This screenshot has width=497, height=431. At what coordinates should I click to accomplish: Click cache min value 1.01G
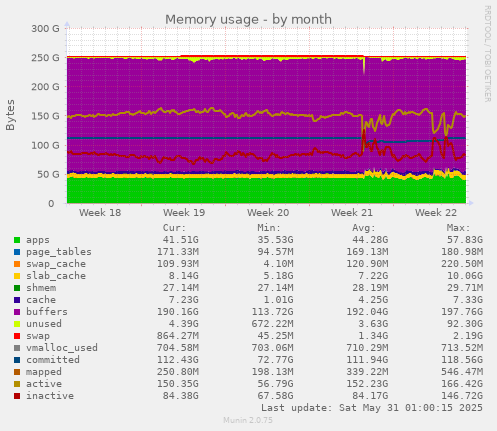(278, 300)
